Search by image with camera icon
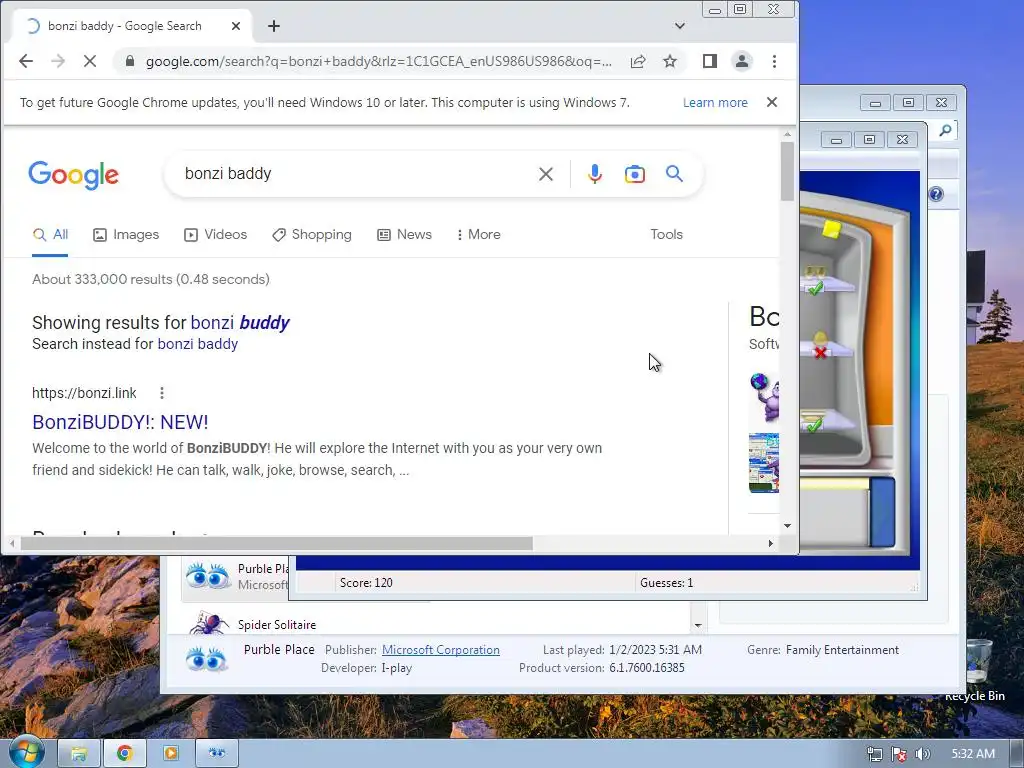 [635, 174]
